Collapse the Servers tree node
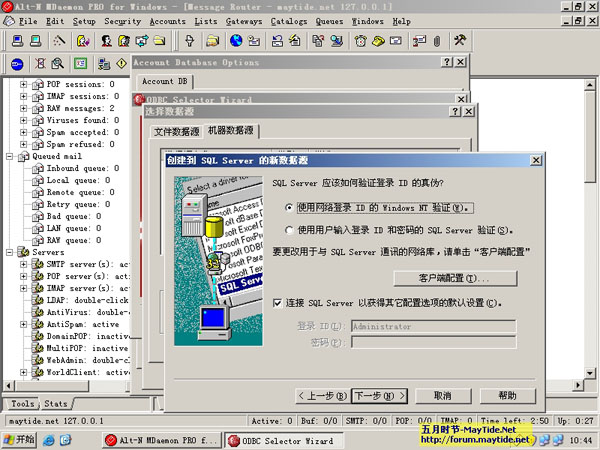The height and width of the screenshot is (450, 600). (9, 253)
